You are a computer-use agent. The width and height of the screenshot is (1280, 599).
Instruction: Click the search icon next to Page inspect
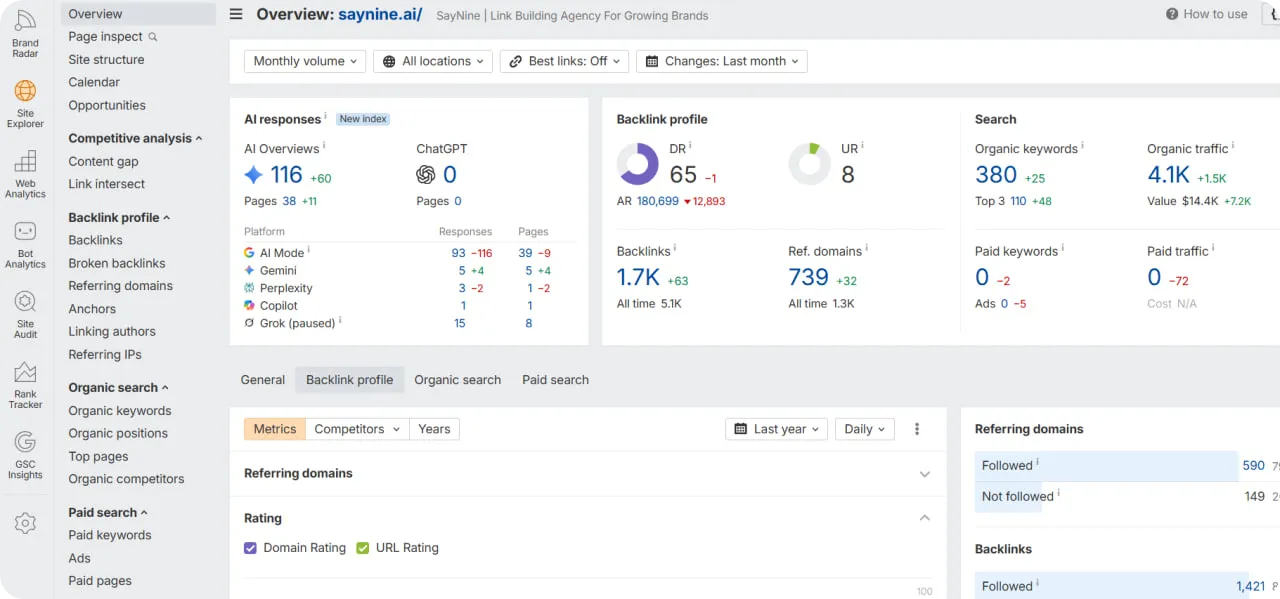pyautogui.click(x=153, y=37)
